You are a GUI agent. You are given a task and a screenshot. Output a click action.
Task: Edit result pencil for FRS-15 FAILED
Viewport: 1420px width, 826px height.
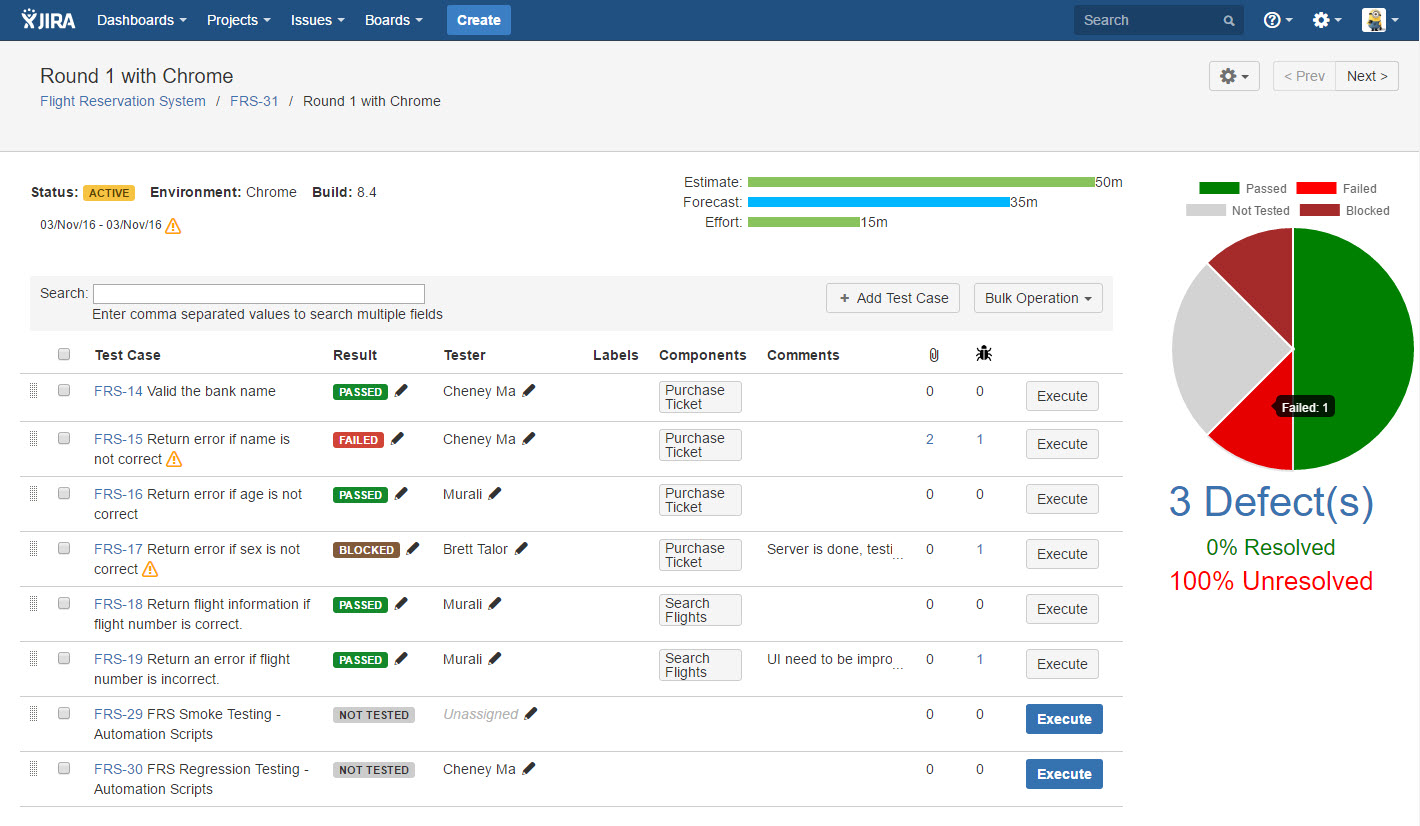398,439
